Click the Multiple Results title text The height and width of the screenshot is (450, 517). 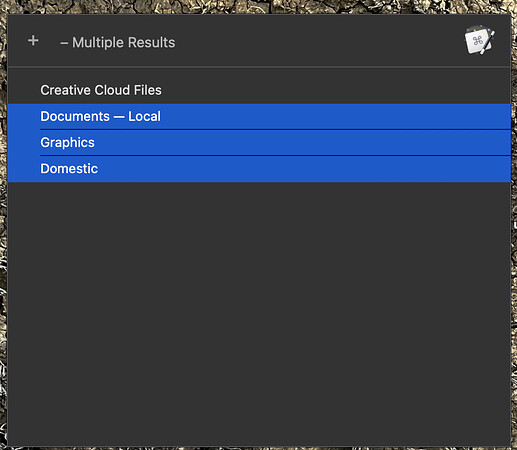tap(123, 43)
